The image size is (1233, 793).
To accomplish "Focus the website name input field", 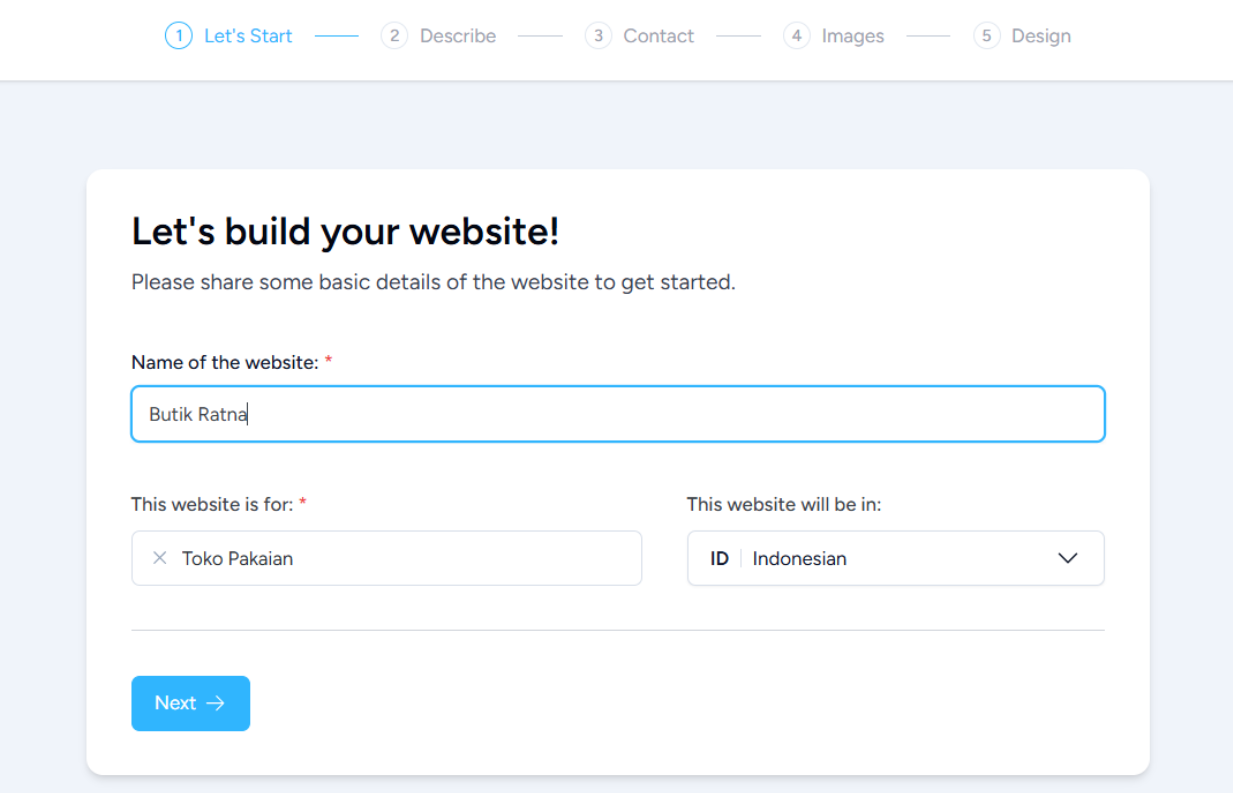I will point(617,414).
